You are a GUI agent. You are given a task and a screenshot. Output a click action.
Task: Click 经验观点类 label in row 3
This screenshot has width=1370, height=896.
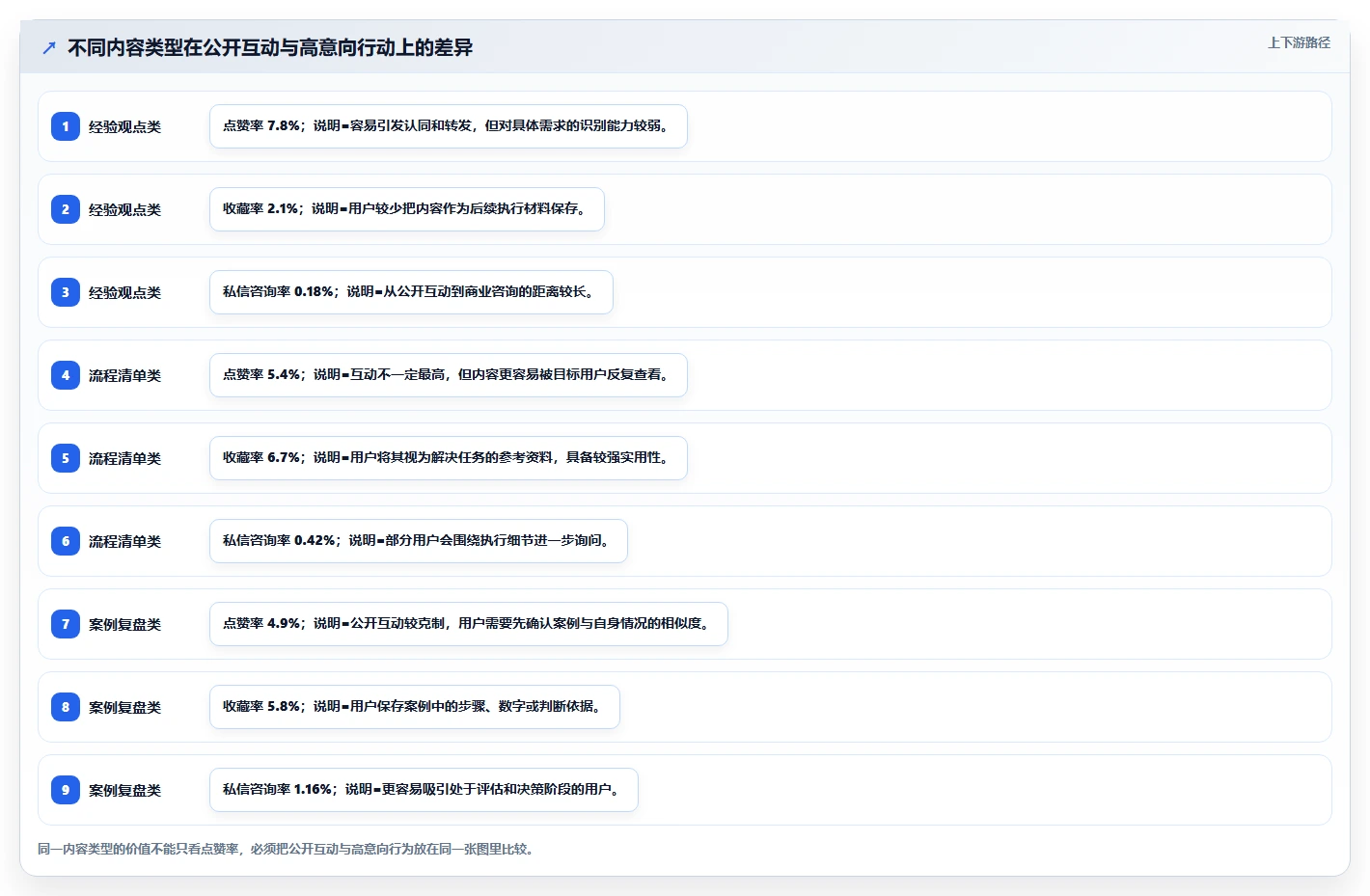click(124, 292)
